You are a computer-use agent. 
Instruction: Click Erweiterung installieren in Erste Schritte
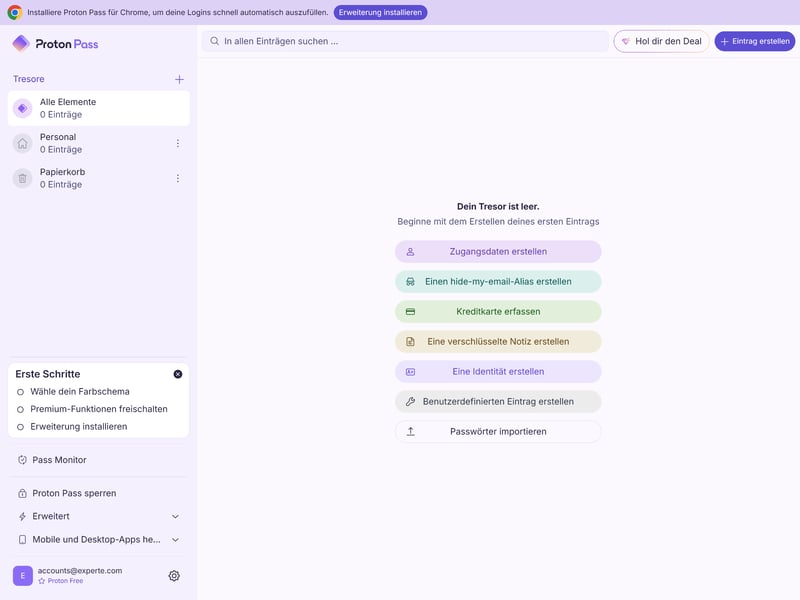(79, 427)
